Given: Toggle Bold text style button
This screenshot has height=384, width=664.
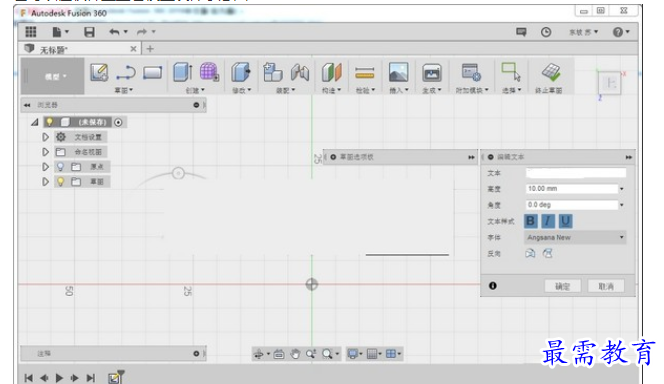Looking at the screenshot, I should (x=531, y=221).
